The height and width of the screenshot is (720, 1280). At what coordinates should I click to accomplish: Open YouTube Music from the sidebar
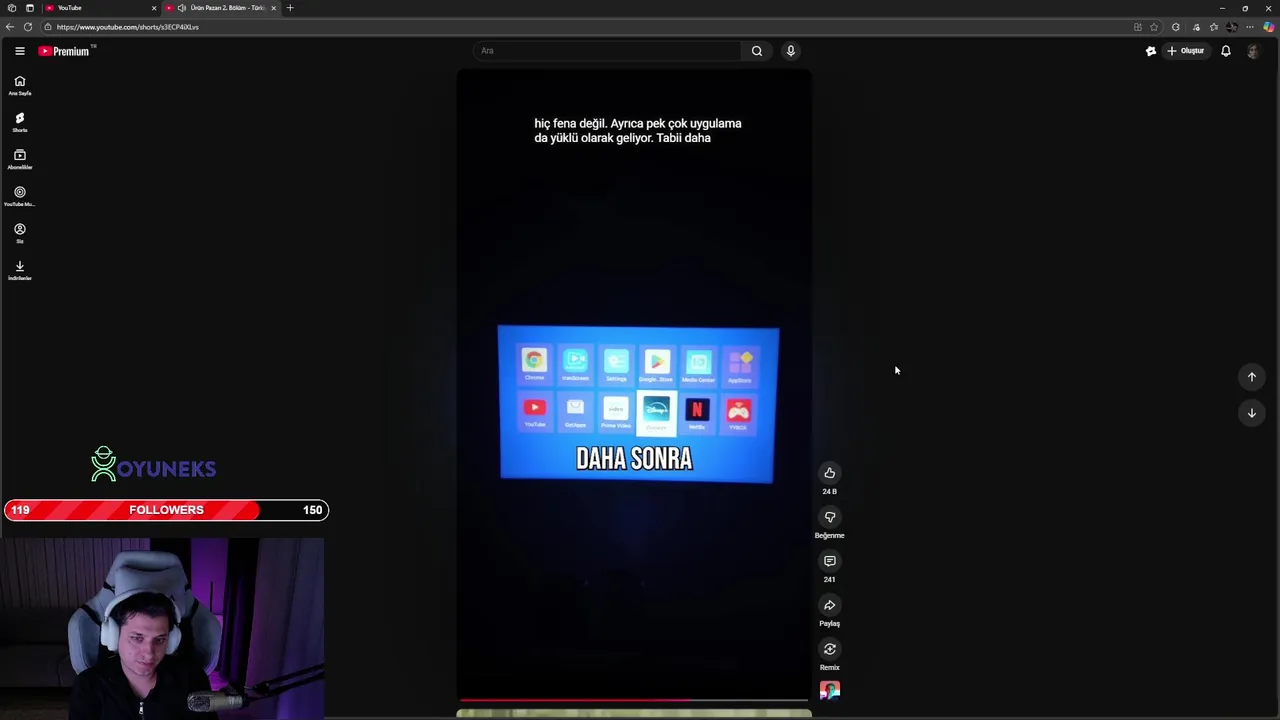[19, 197]
